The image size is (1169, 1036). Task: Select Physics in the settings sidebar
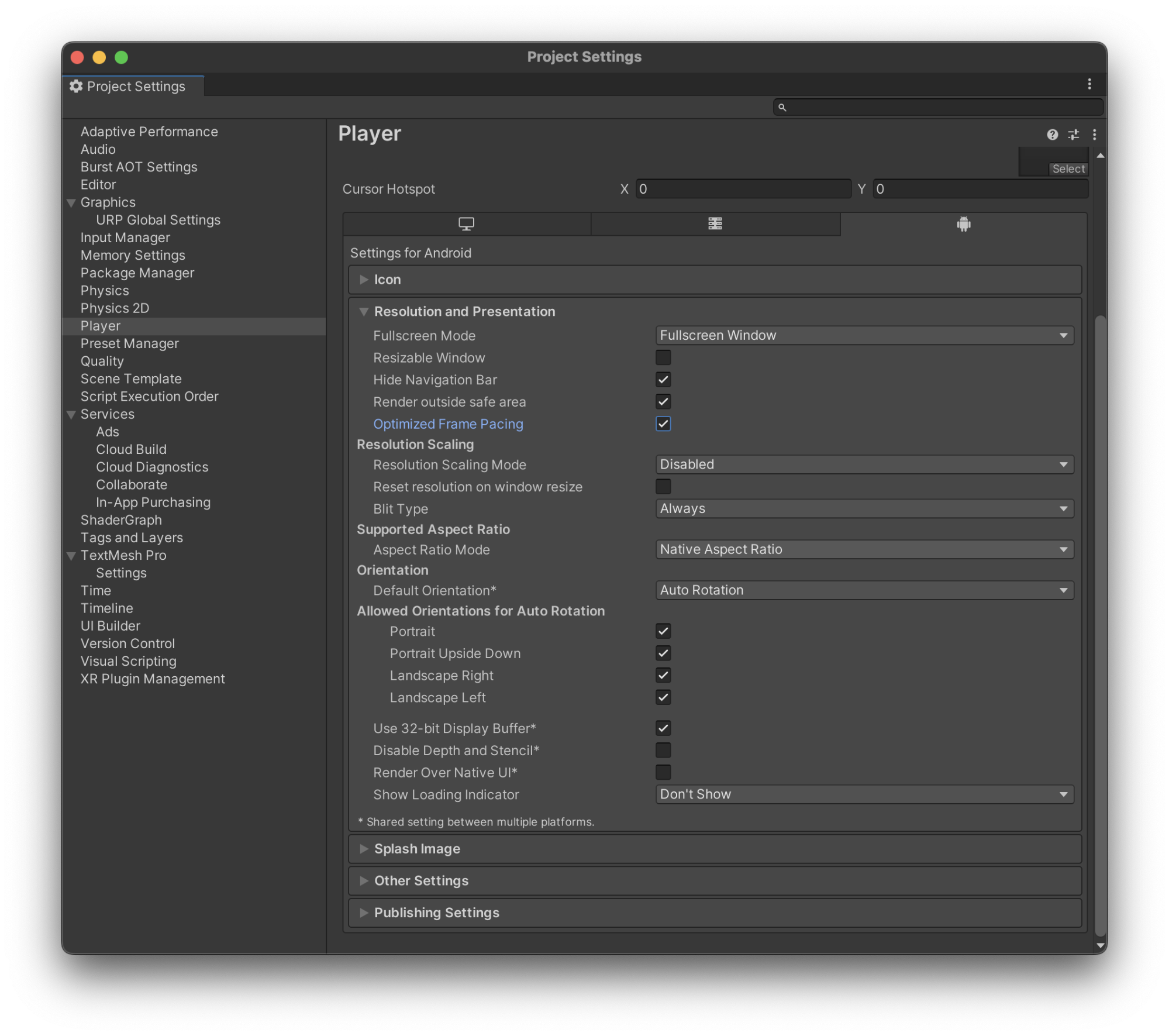104,290
